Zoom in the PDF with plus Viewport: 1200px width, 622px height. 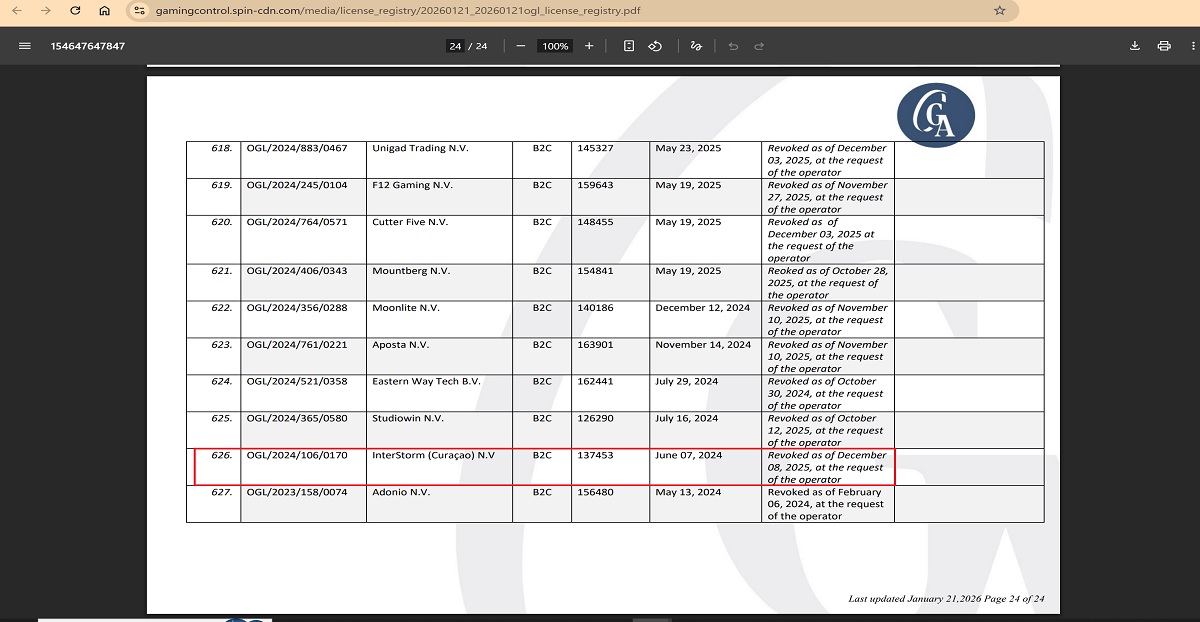pos(589,46)
